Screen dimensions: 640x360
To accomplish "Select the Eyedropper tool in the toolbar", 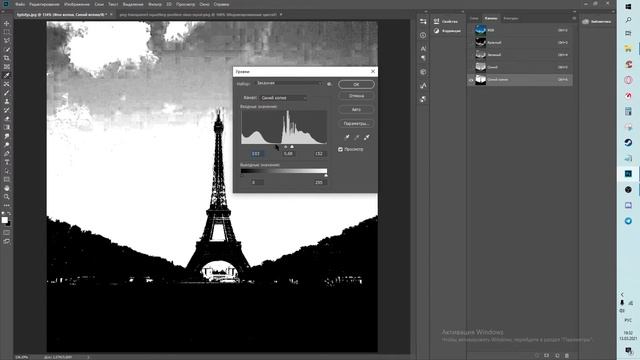I will point(7,76).
